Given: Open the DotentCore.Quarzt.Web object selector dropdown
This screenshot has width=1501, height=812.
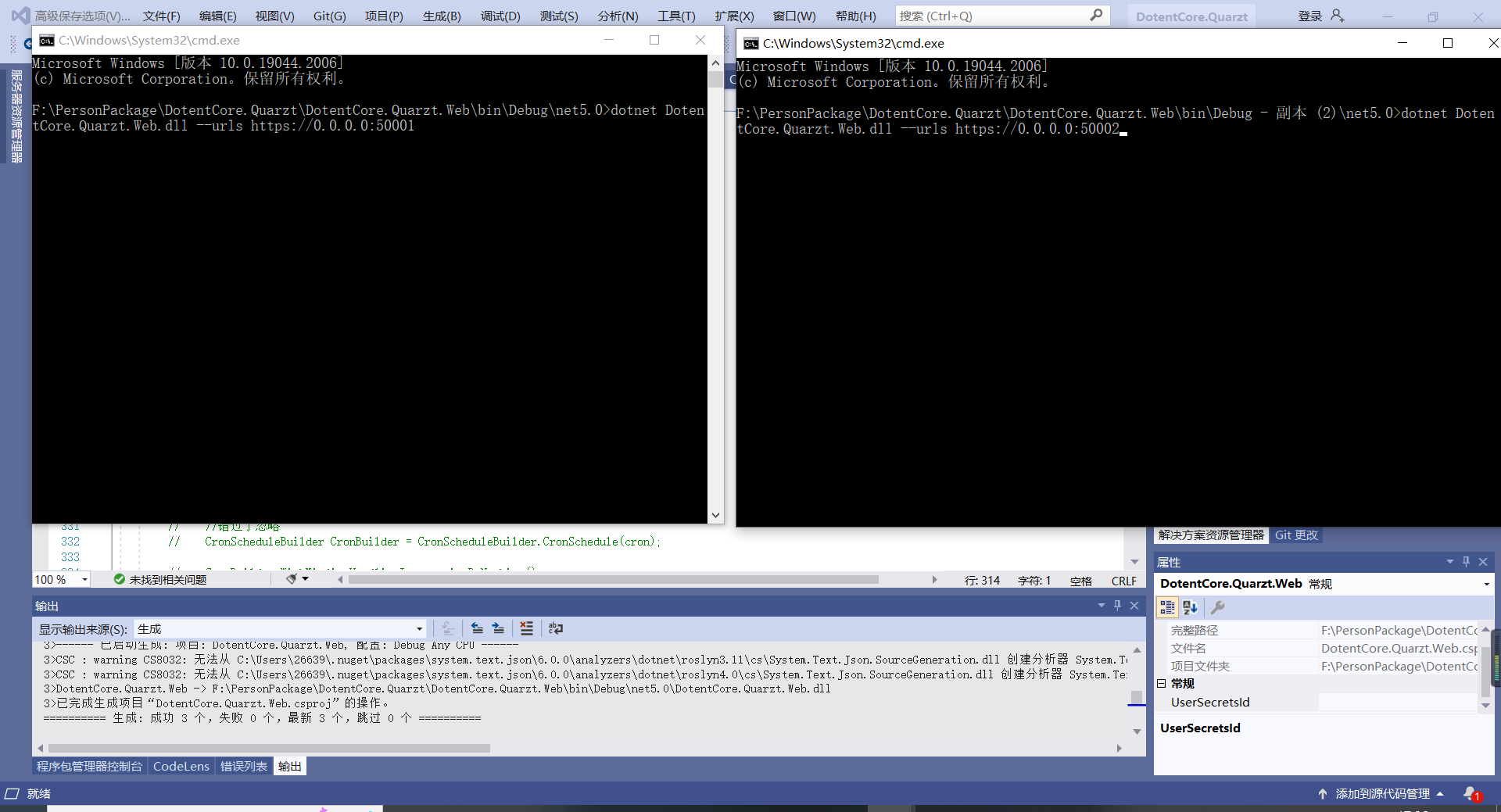Looking at the screenshot, I should coord(1486,584).
